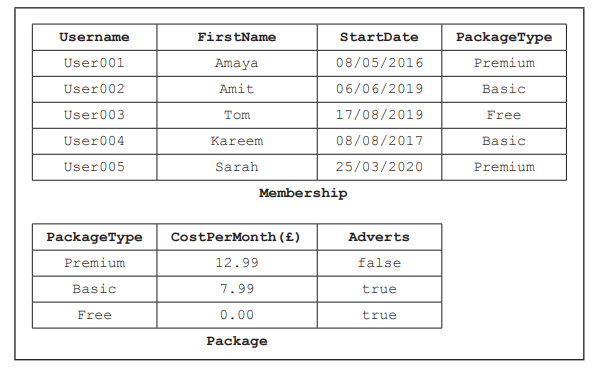The width and height of the screenshot is (606, 368).
Task: Click the StartDate header cell
Action: [379, 37]
